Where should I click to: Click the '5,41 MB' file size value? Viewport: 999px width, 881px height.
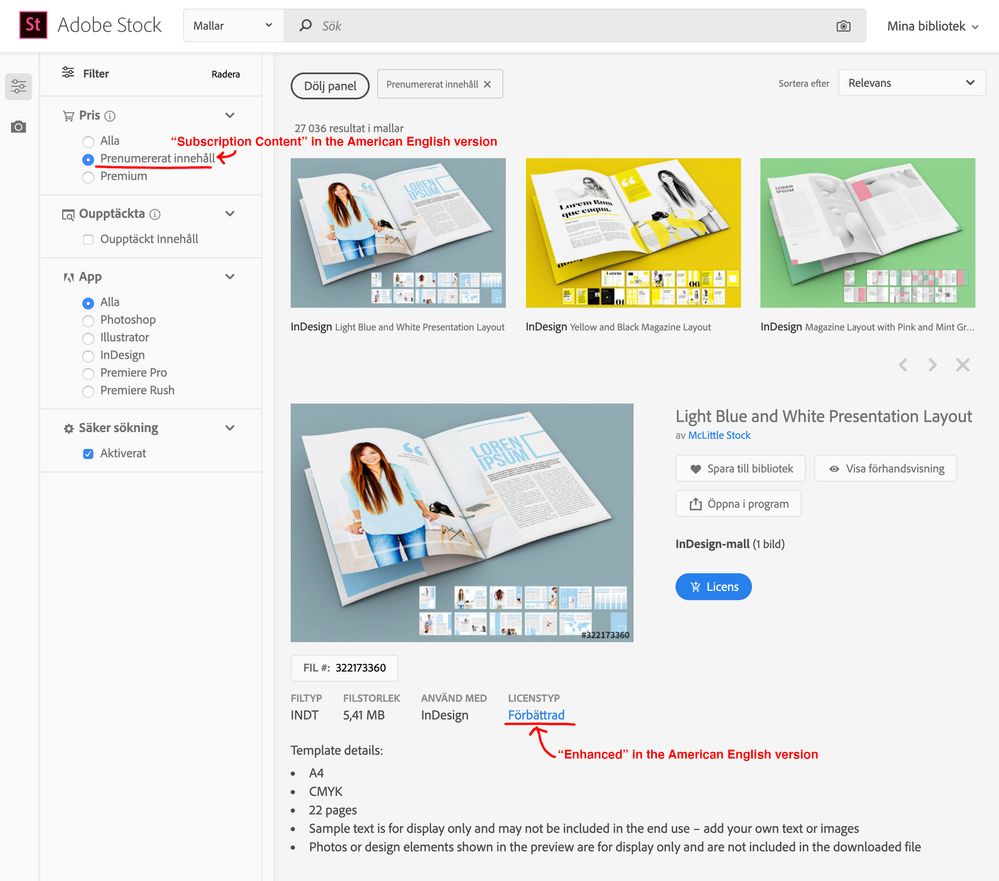[x=364, y=715]
